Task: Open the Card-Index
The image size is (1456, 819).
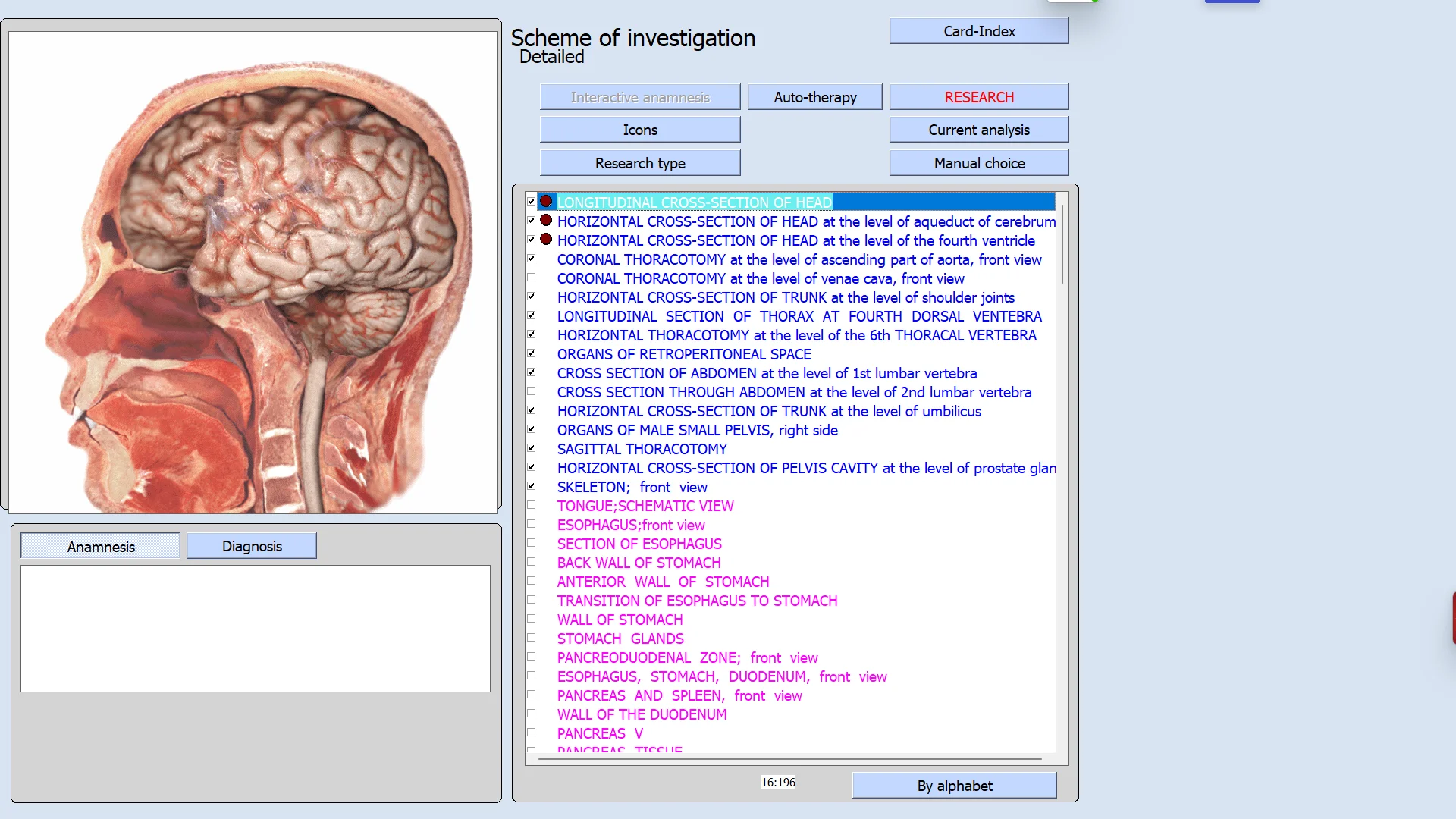Action: [978, 31]
